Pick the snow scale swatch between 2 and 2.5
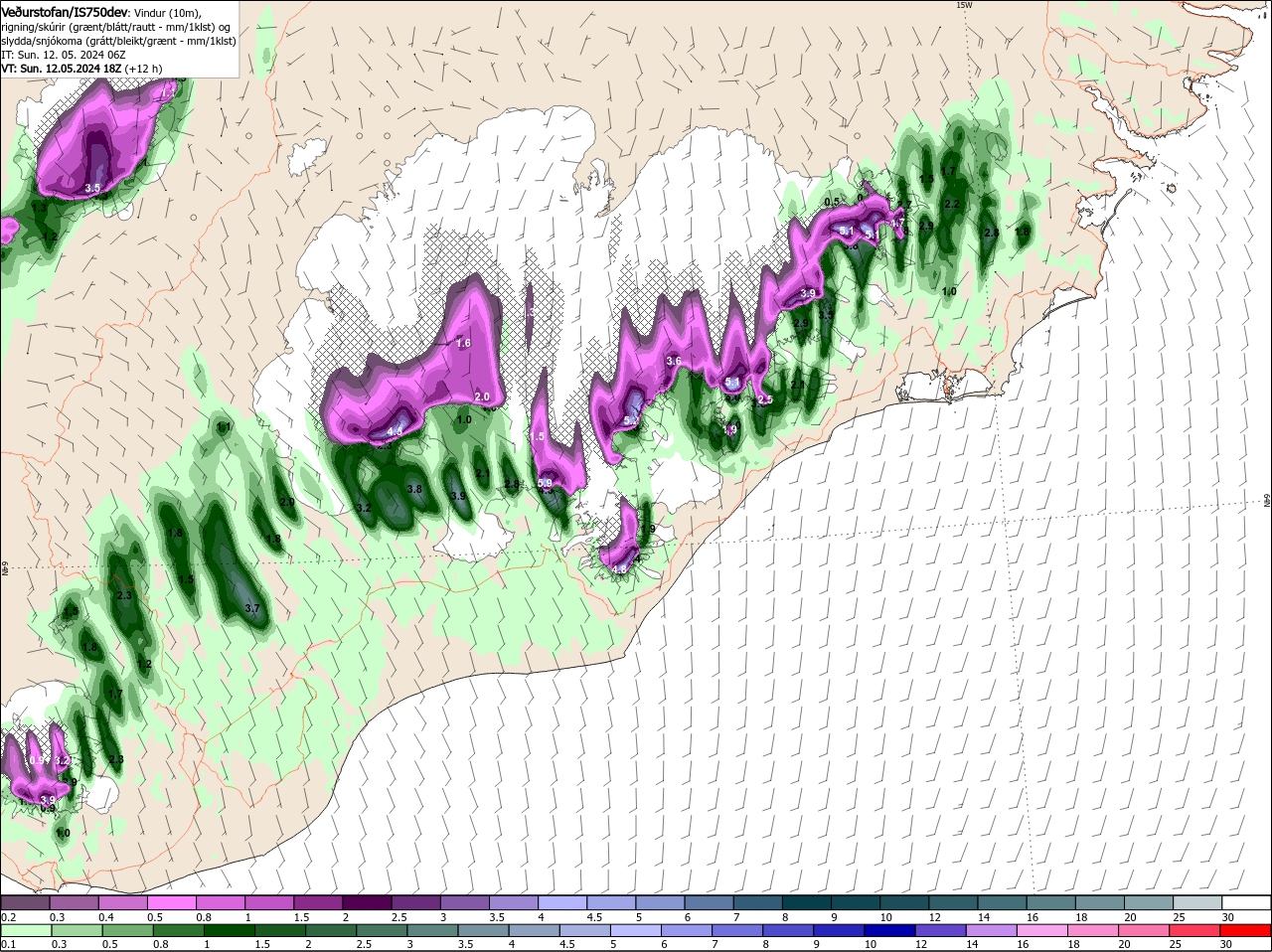Image resolution: width=1272 pixels, height=952 pixels. tap(368, 902)
